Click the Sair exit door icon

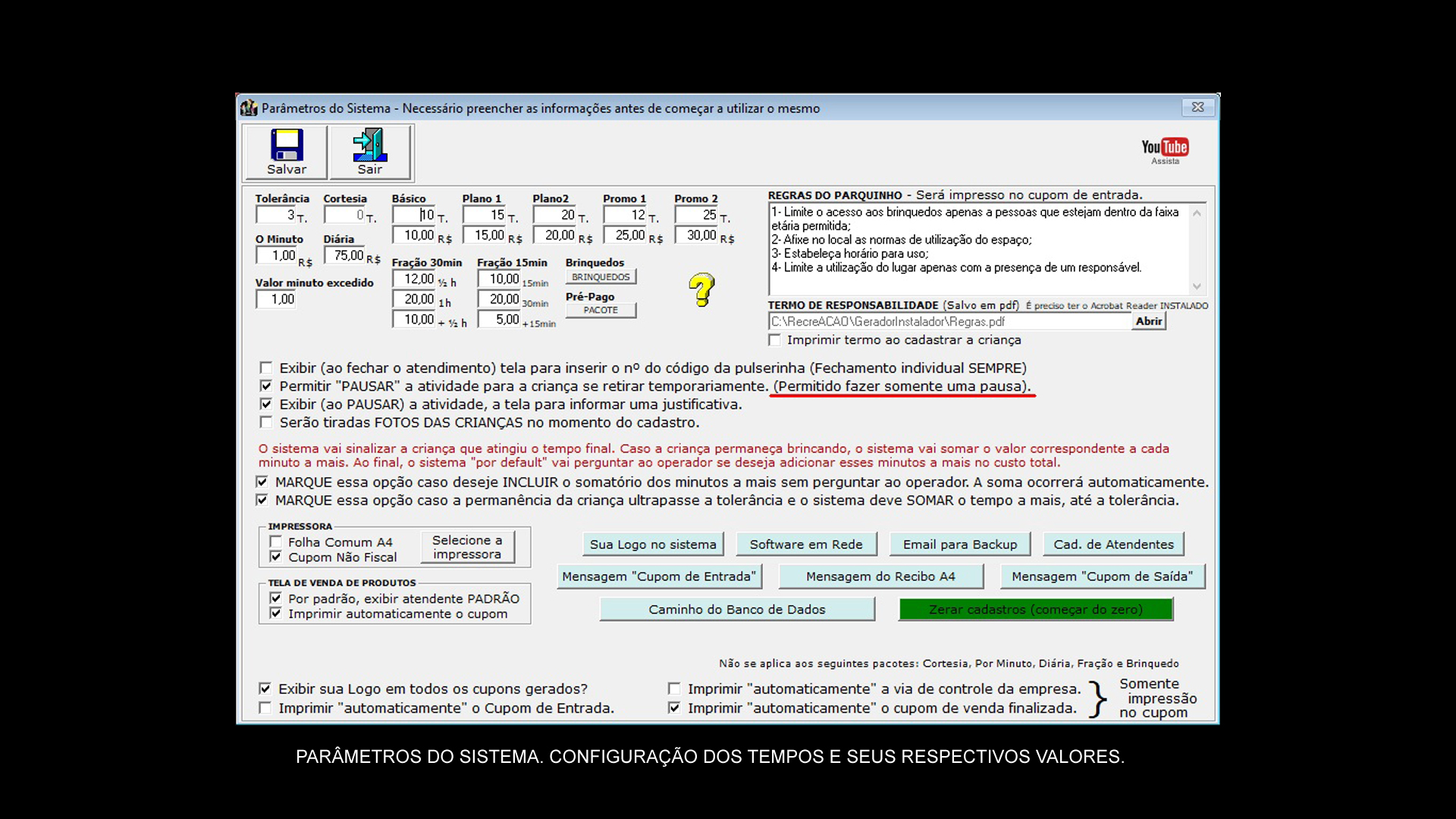[370, 146]
